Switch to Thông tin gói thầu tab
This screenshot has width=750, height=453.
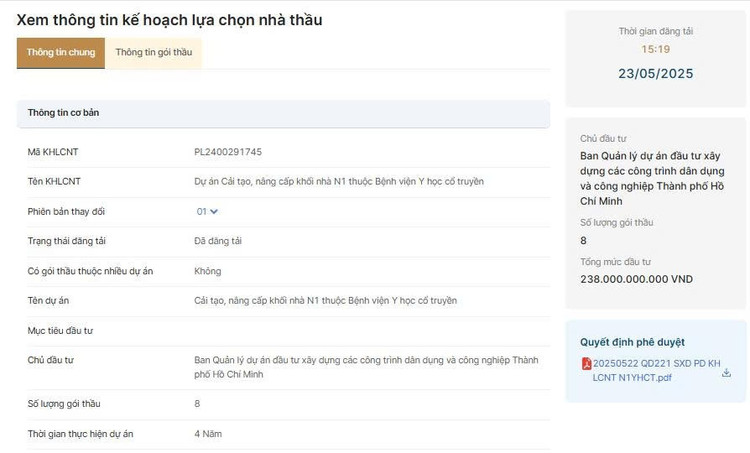[154, 52]
